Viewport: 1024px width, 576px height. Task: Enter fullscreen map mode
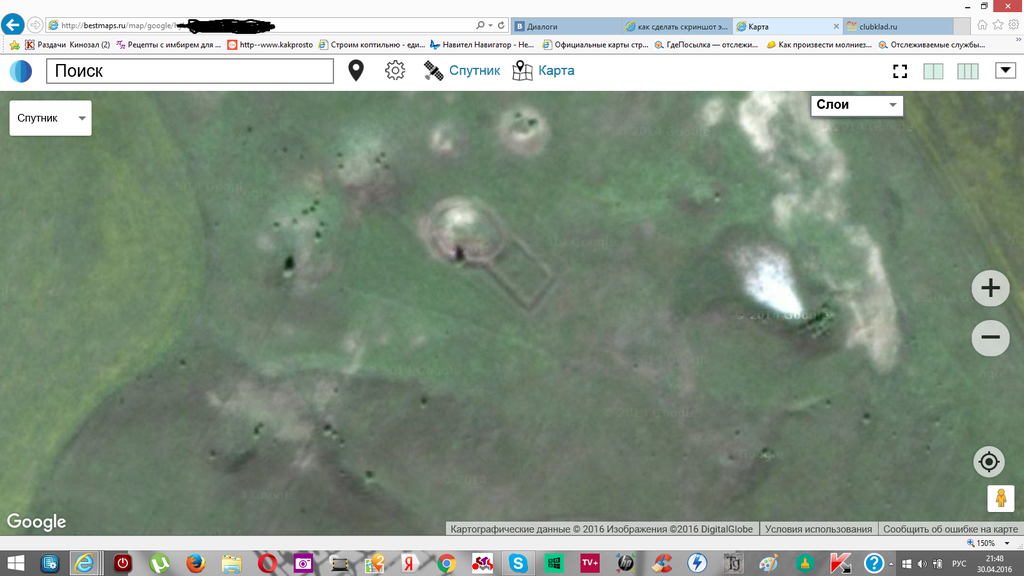tap(900, 71)
